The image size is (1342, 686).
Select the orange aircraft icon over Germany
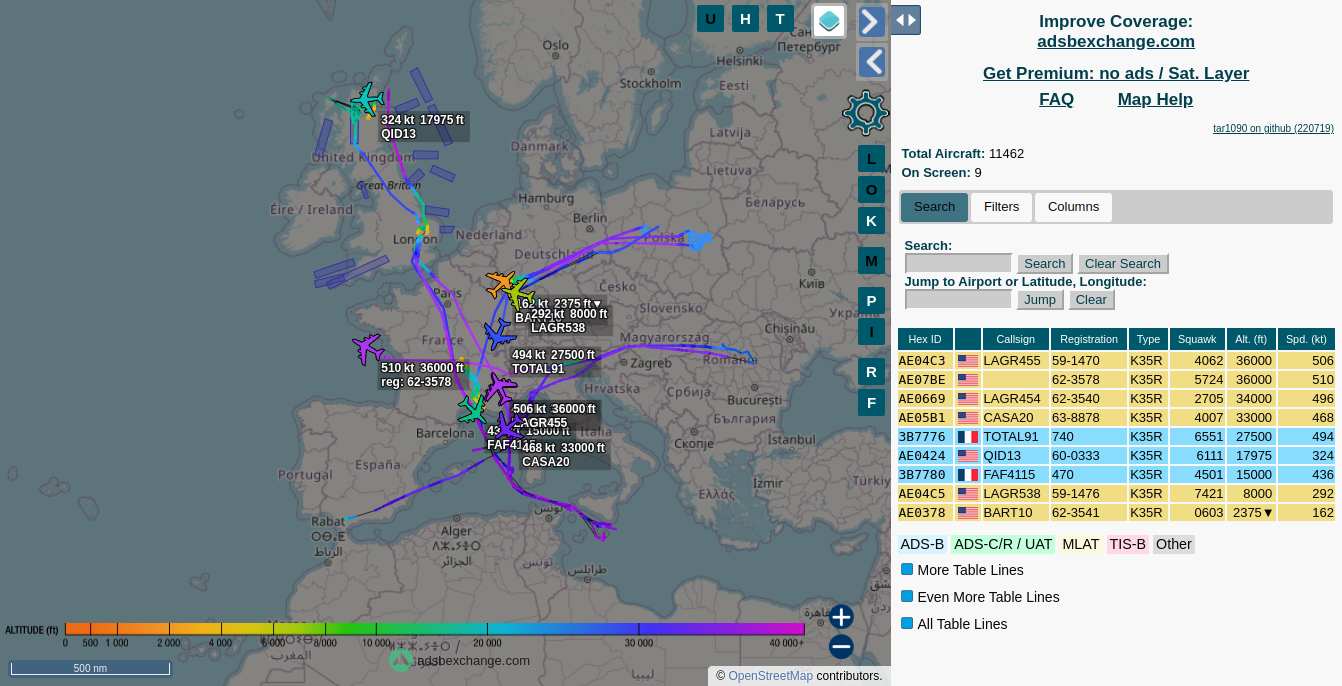[500, 284]
